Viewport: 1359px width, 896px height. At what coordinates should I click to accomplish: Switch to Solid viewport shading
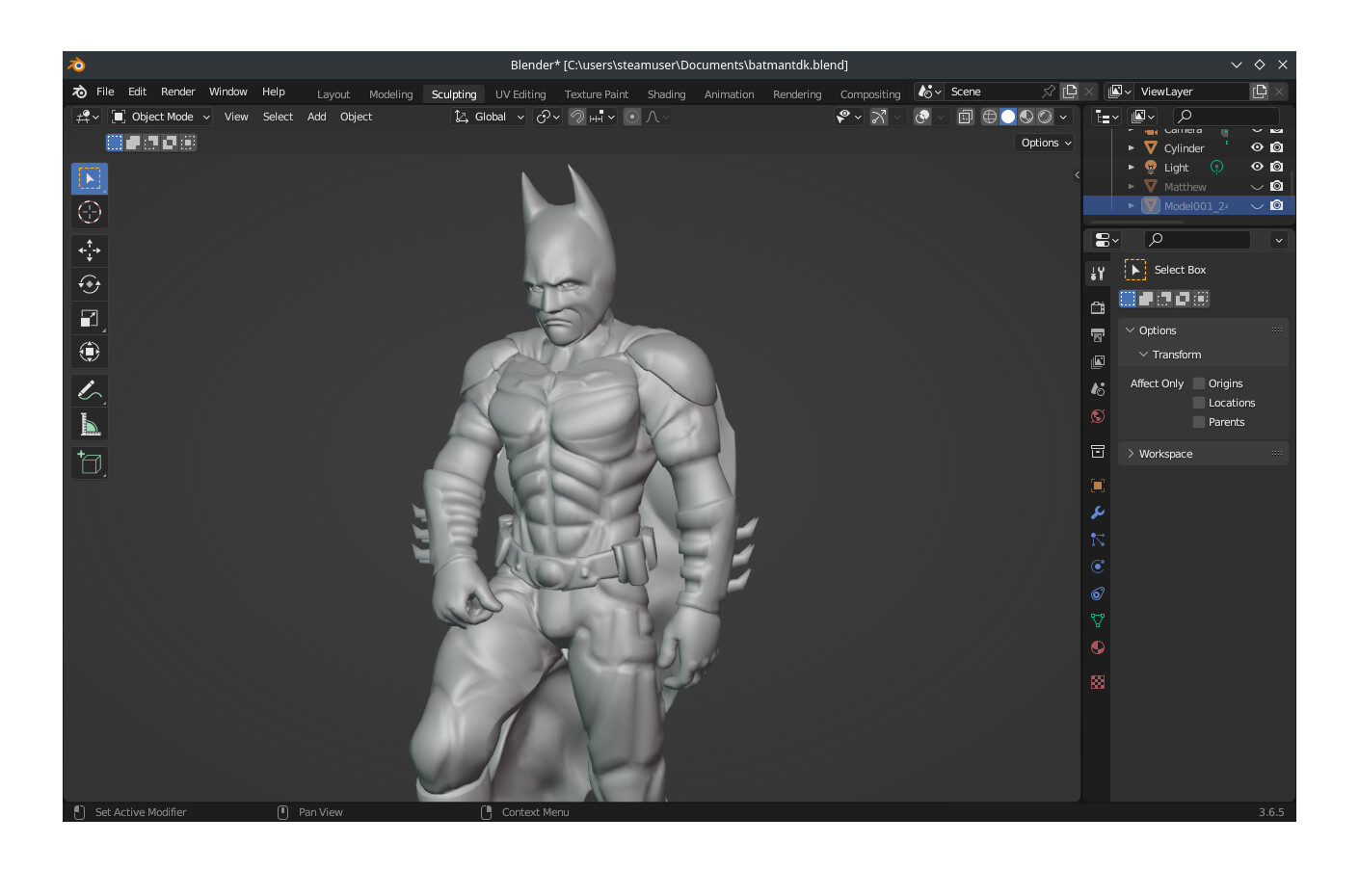click(x=1008, y=117)
